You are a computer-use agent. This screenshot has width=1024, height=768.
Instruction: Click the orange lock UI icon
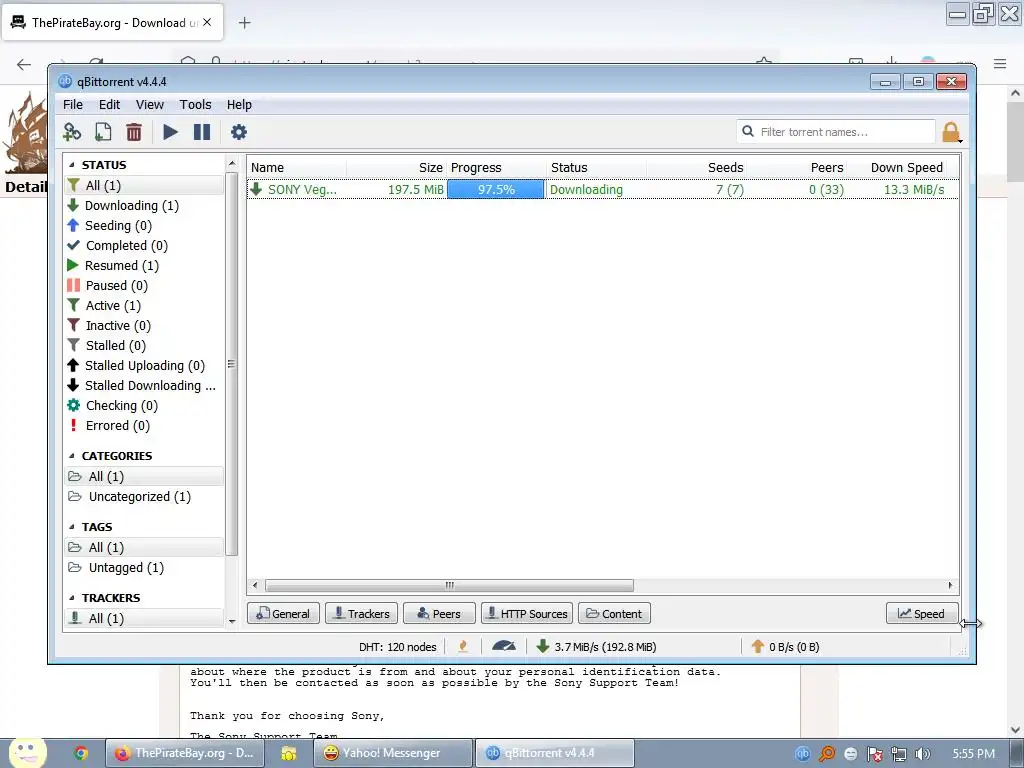tap(952, 132)
